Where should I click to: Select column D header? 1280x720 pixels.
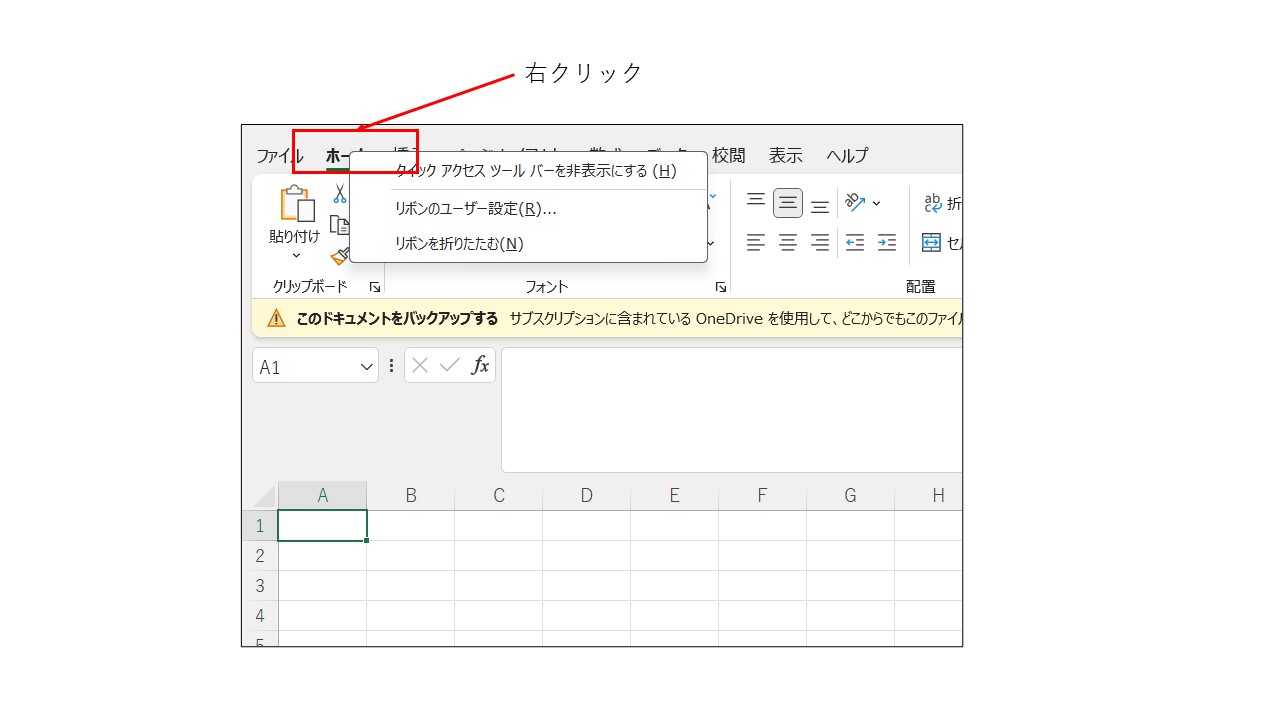tap(587, 496)
